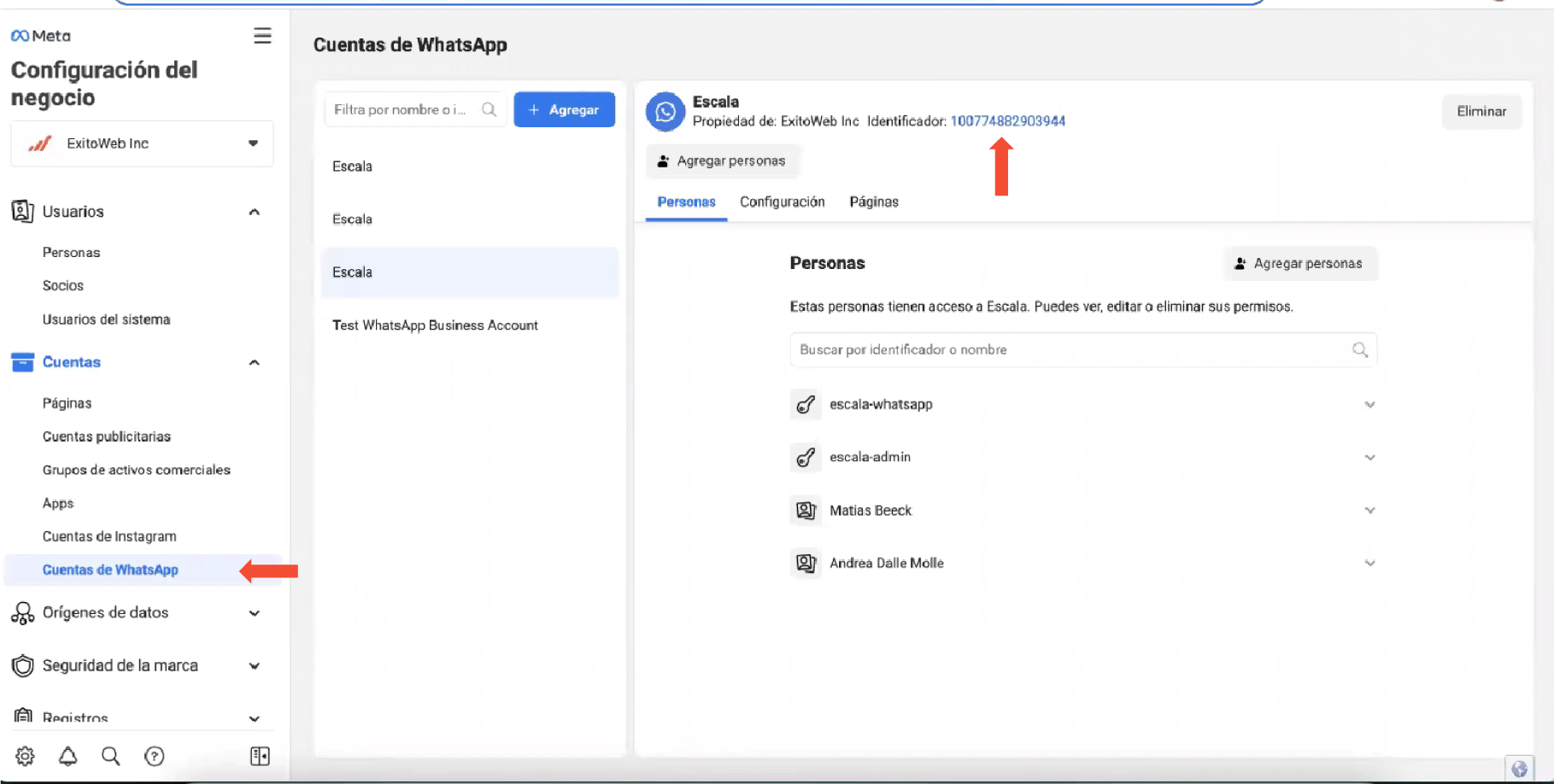Click Agregar personas in Personas panel
1554x784 pixels.
[x=1299, y=263]
